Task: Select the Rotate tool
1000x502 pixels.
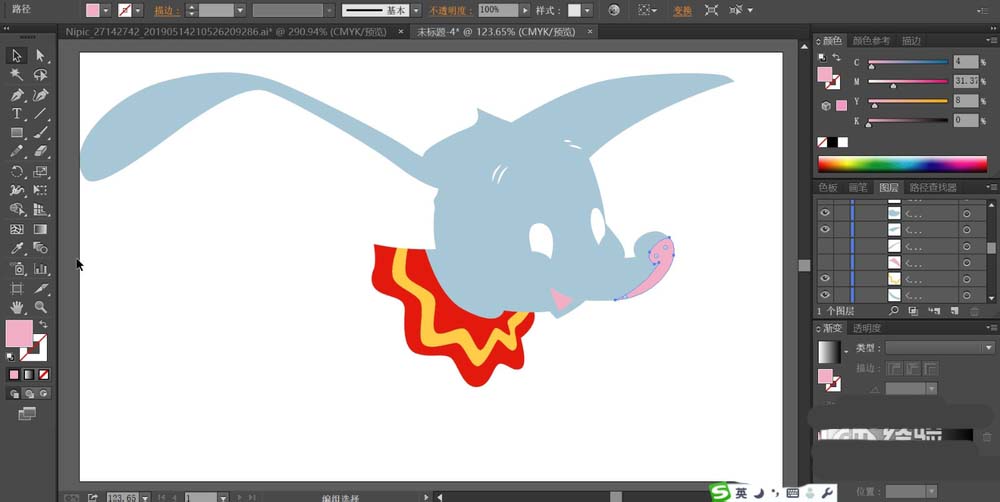Action: click(x=17, y=172)
